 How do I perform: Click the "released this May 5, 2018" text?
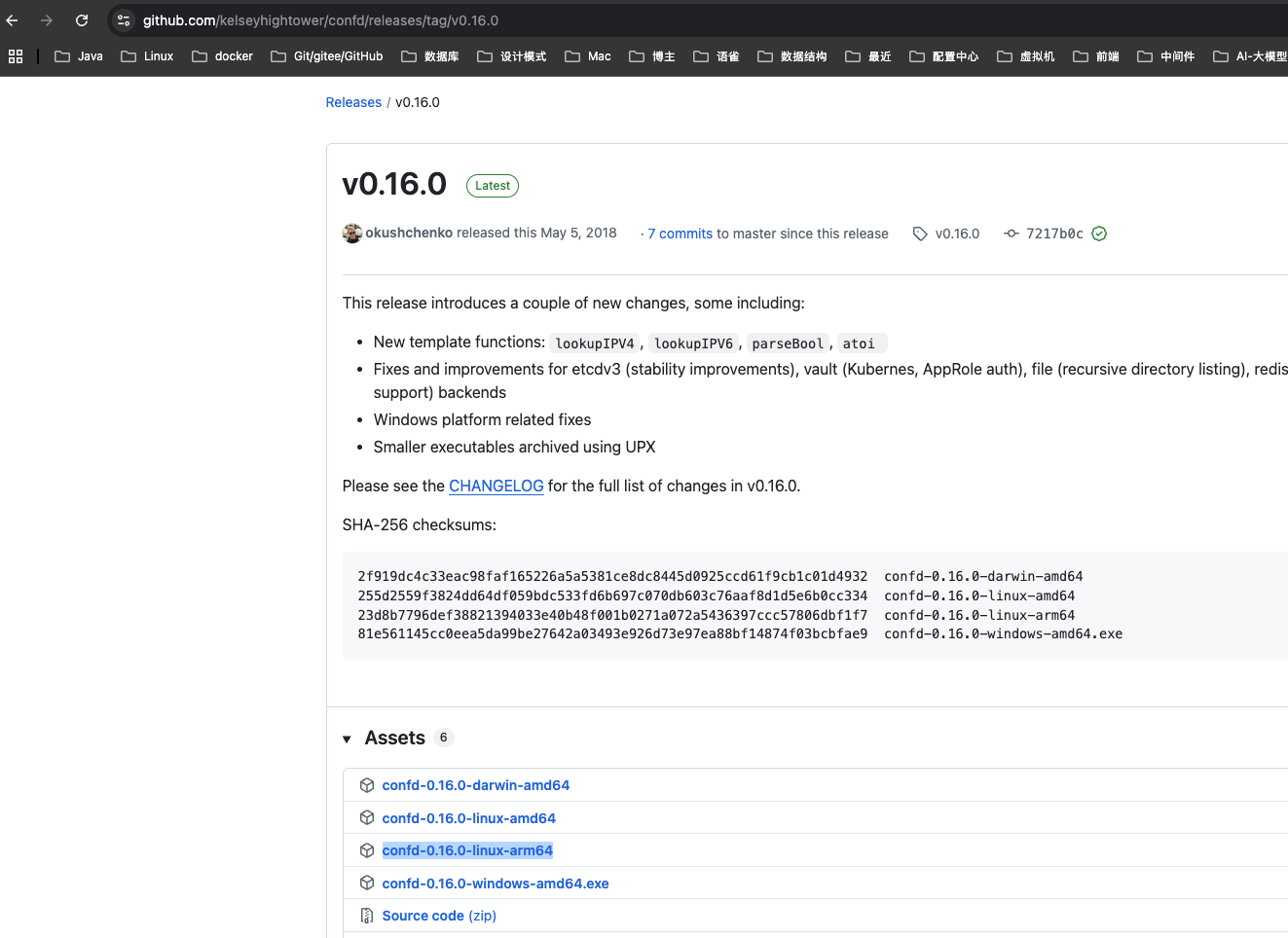(536, 234)
